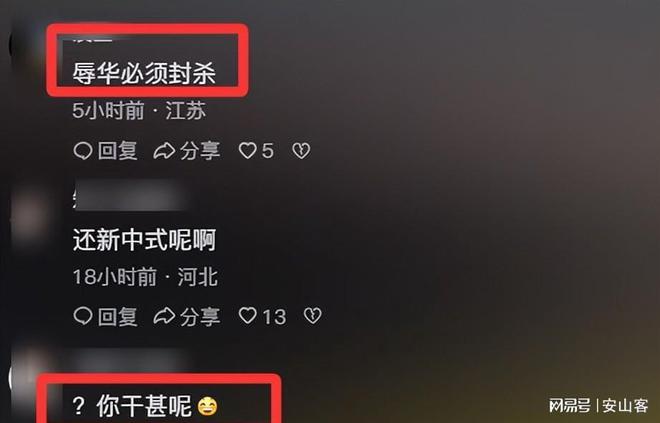
Task: Click 回复 under the 江苏 comment
Action: [x=117, y=151]
